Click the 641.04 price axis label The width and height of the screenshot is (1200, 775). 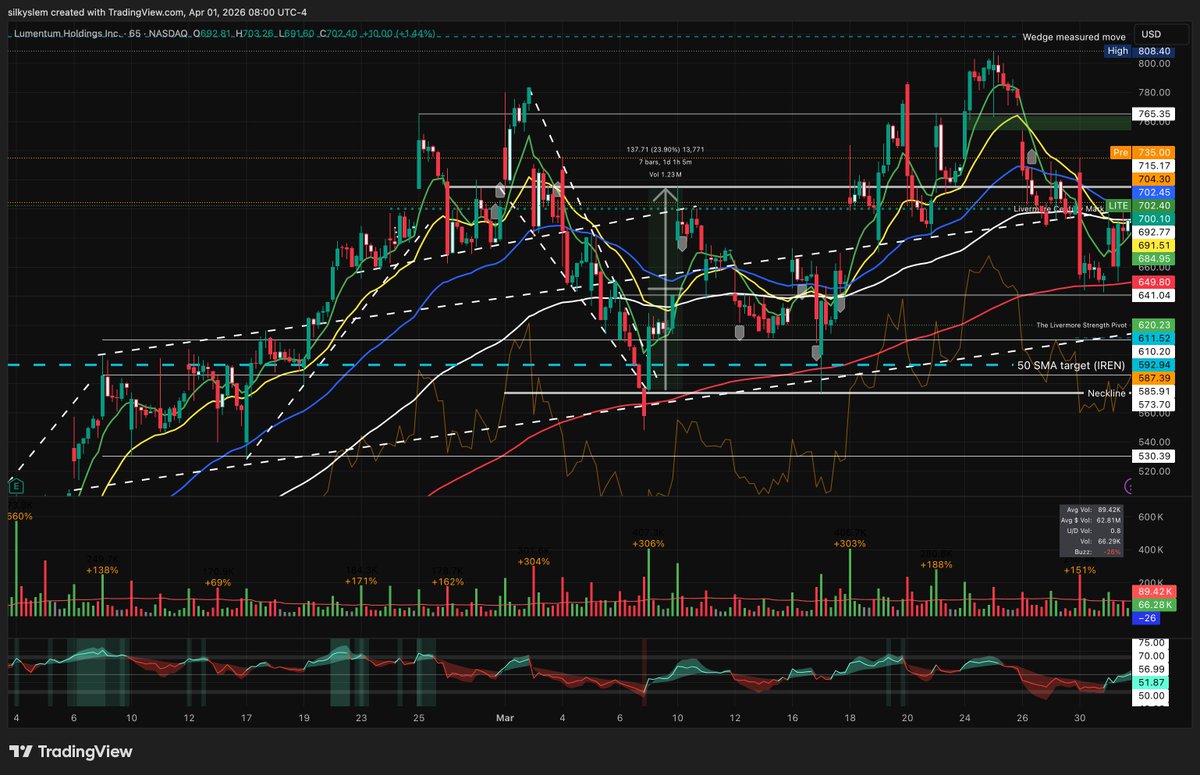[x=1153, y=295]
